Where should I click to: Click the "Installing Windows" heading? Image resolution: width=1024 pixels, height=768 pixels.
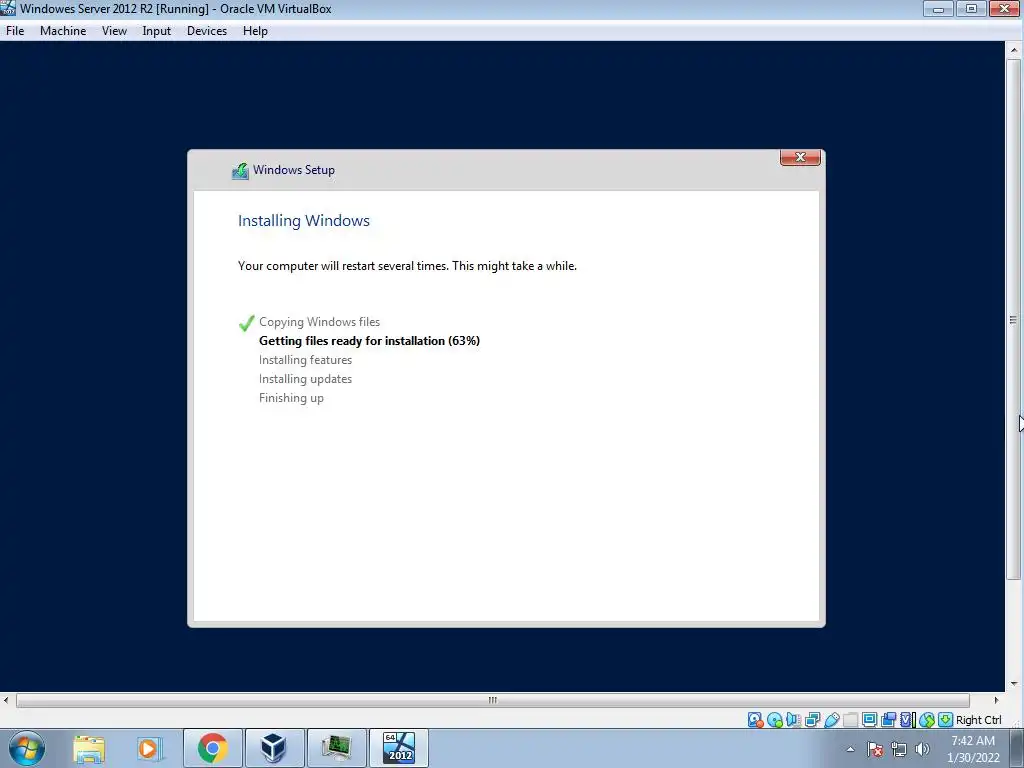(x=304, y=221)
